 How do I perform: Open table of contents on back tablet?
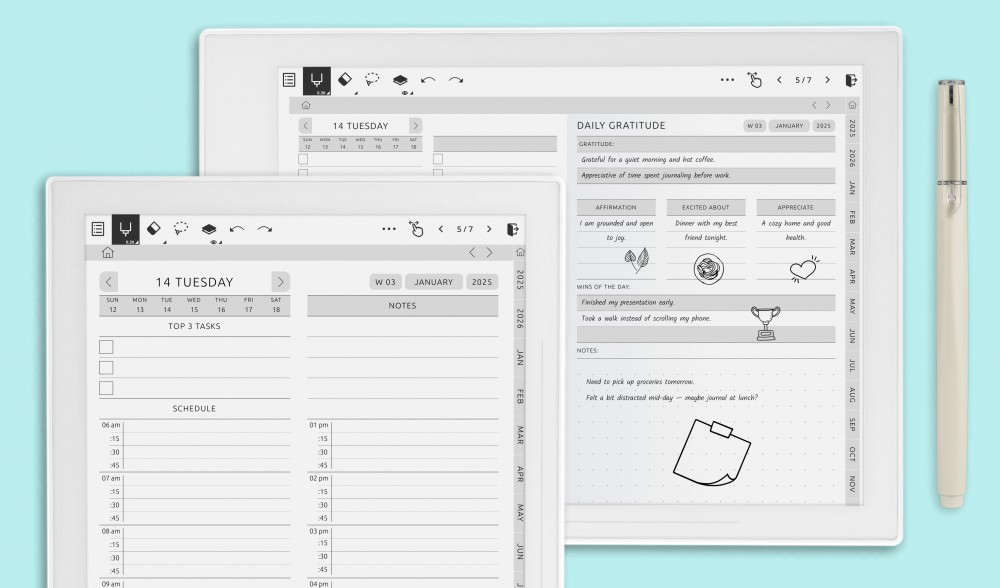tap(289, 80)
